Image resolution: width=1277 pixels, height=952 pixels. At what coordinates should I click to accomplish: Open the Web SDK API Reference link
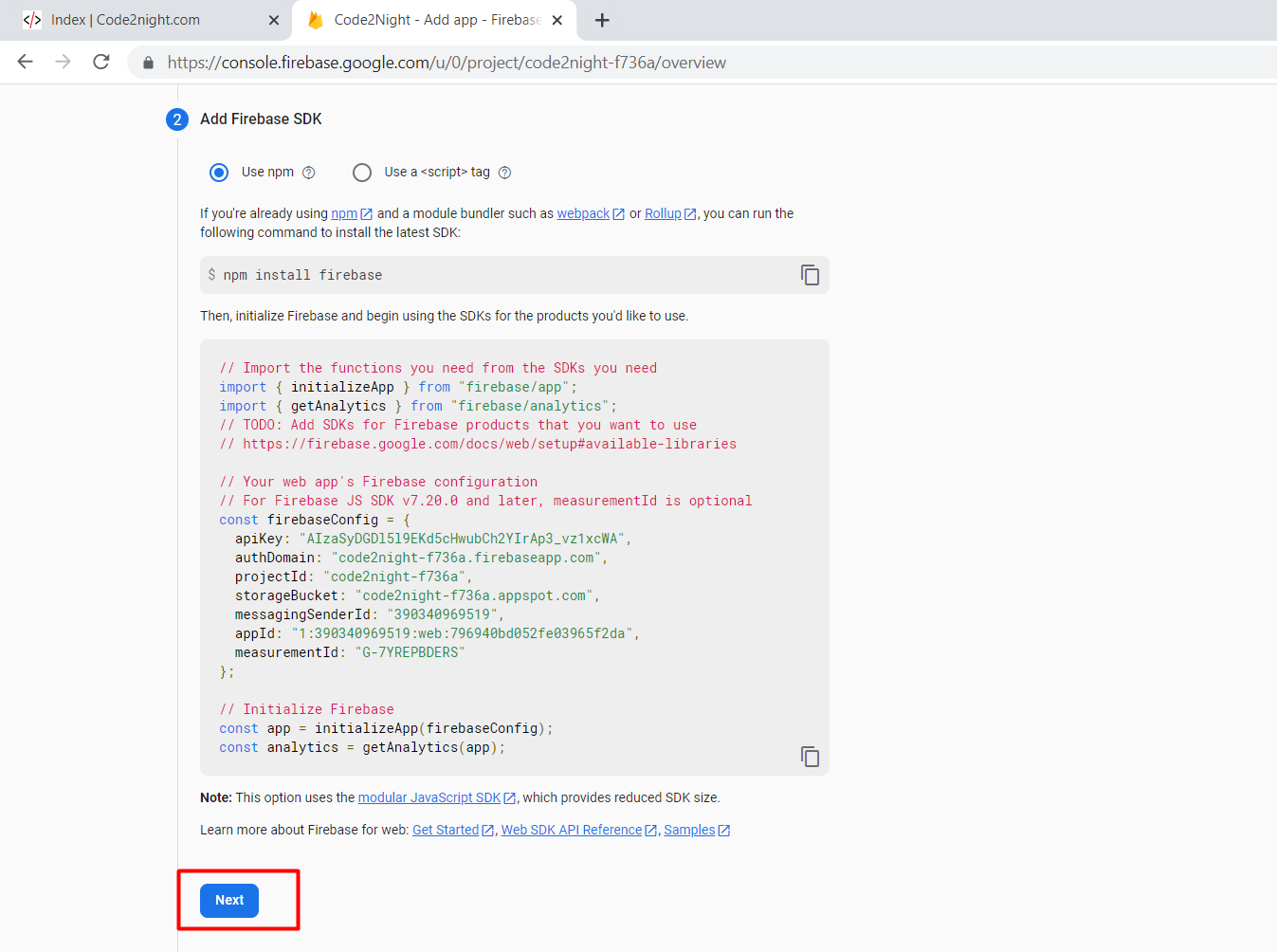[572, 830]
